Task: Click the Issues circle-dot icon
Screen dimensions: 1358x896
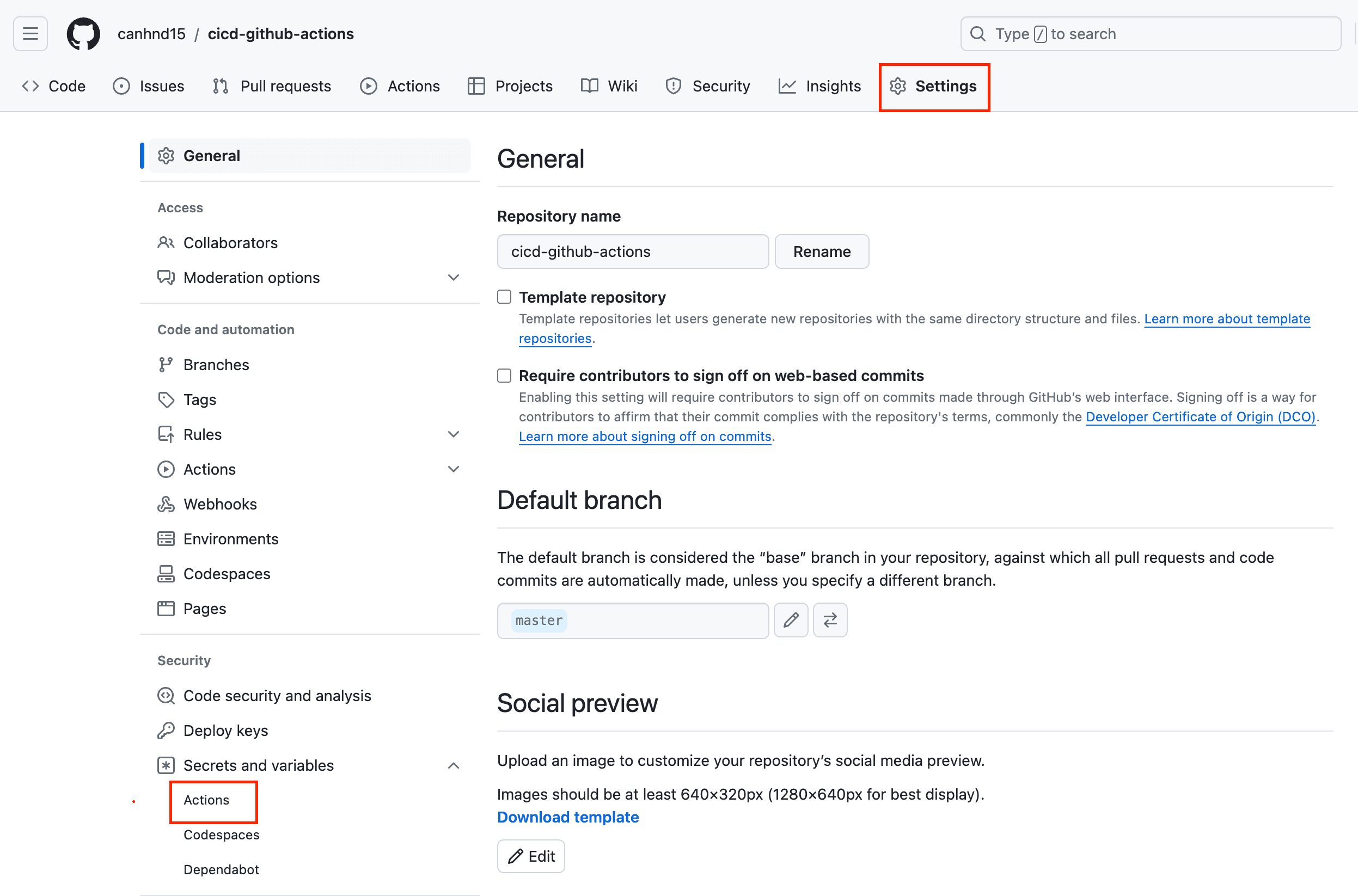Action: point(121,87)
